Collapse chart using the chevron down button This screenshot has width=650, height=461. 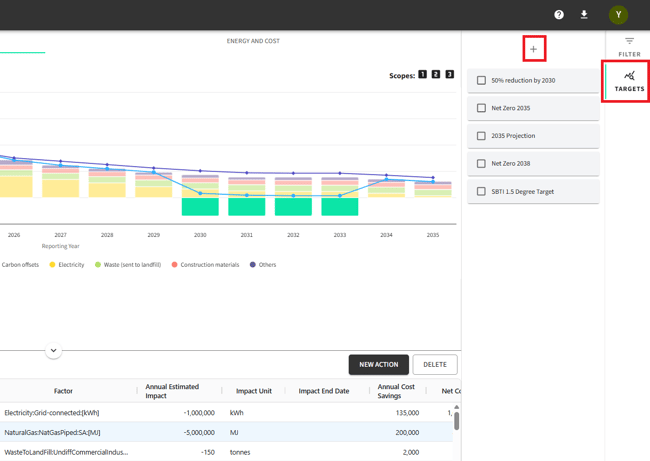53,351
